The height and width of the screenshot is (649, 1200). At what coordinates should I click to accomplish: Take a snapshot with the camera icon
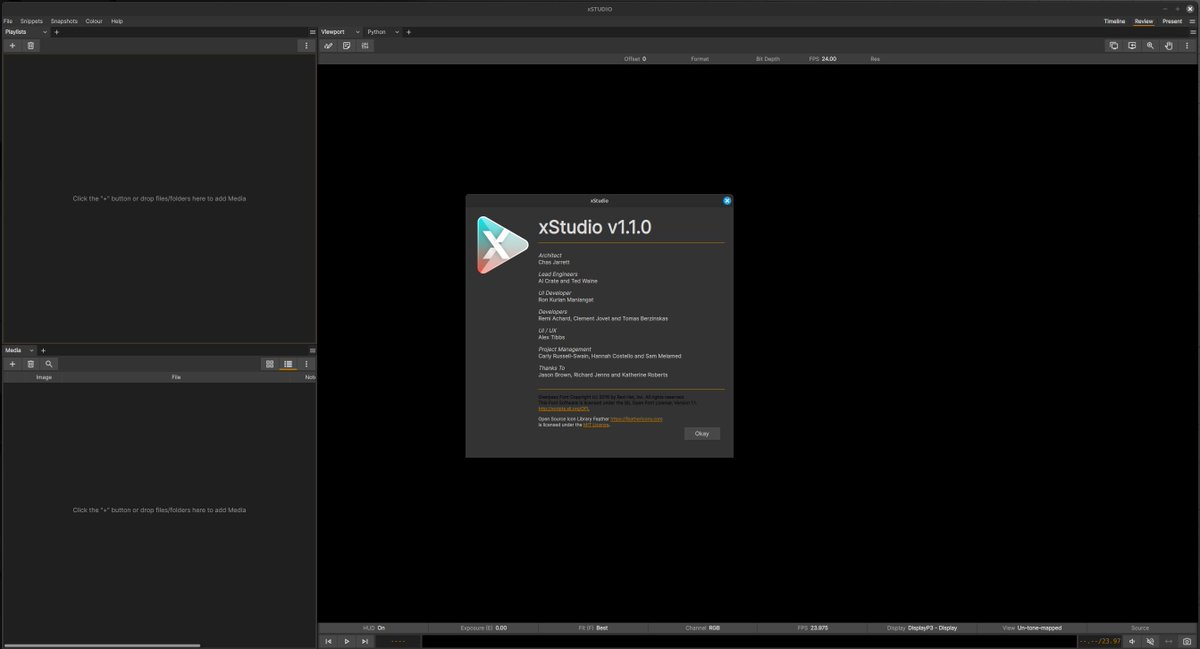tap(1187, 641)
